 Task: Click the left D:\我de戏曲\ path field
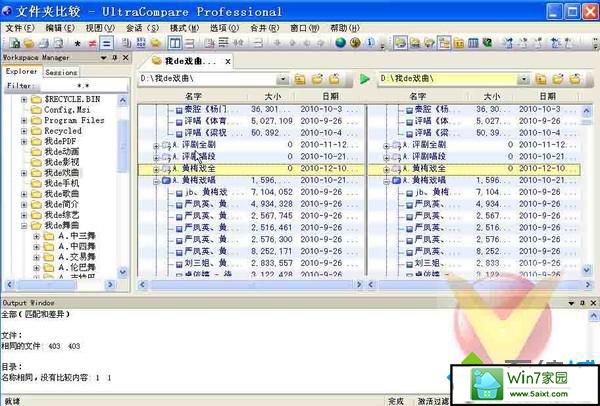coord(207,79)
